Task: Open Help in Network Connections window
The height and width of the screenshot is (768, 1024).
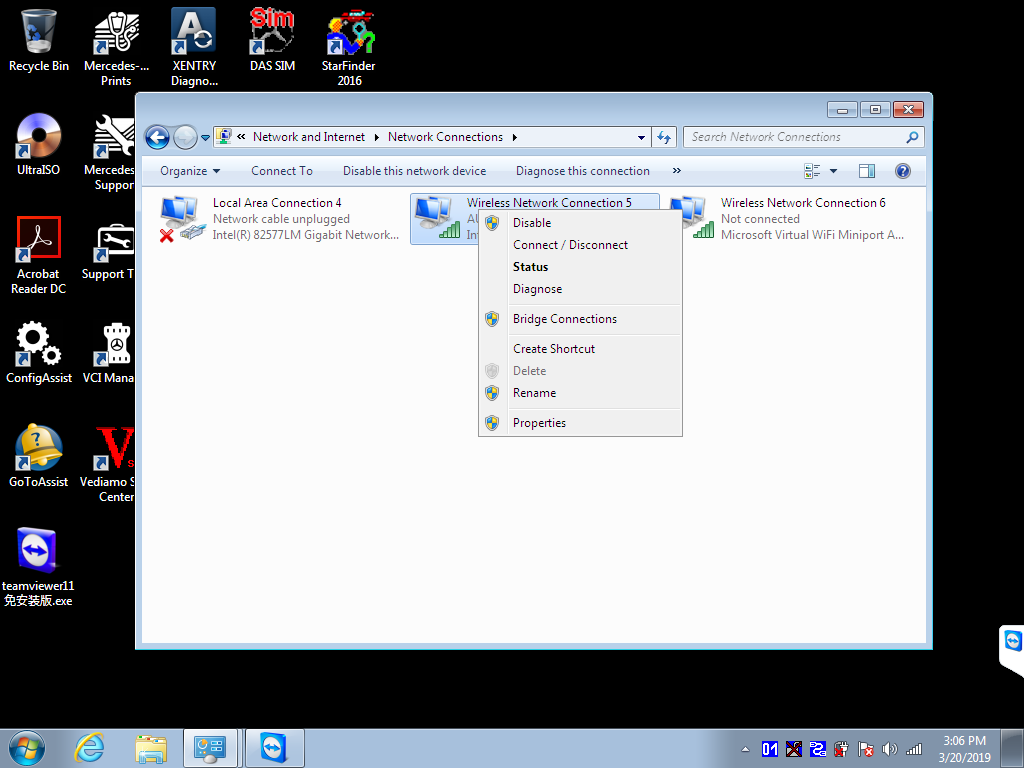Action: point(903,171)
